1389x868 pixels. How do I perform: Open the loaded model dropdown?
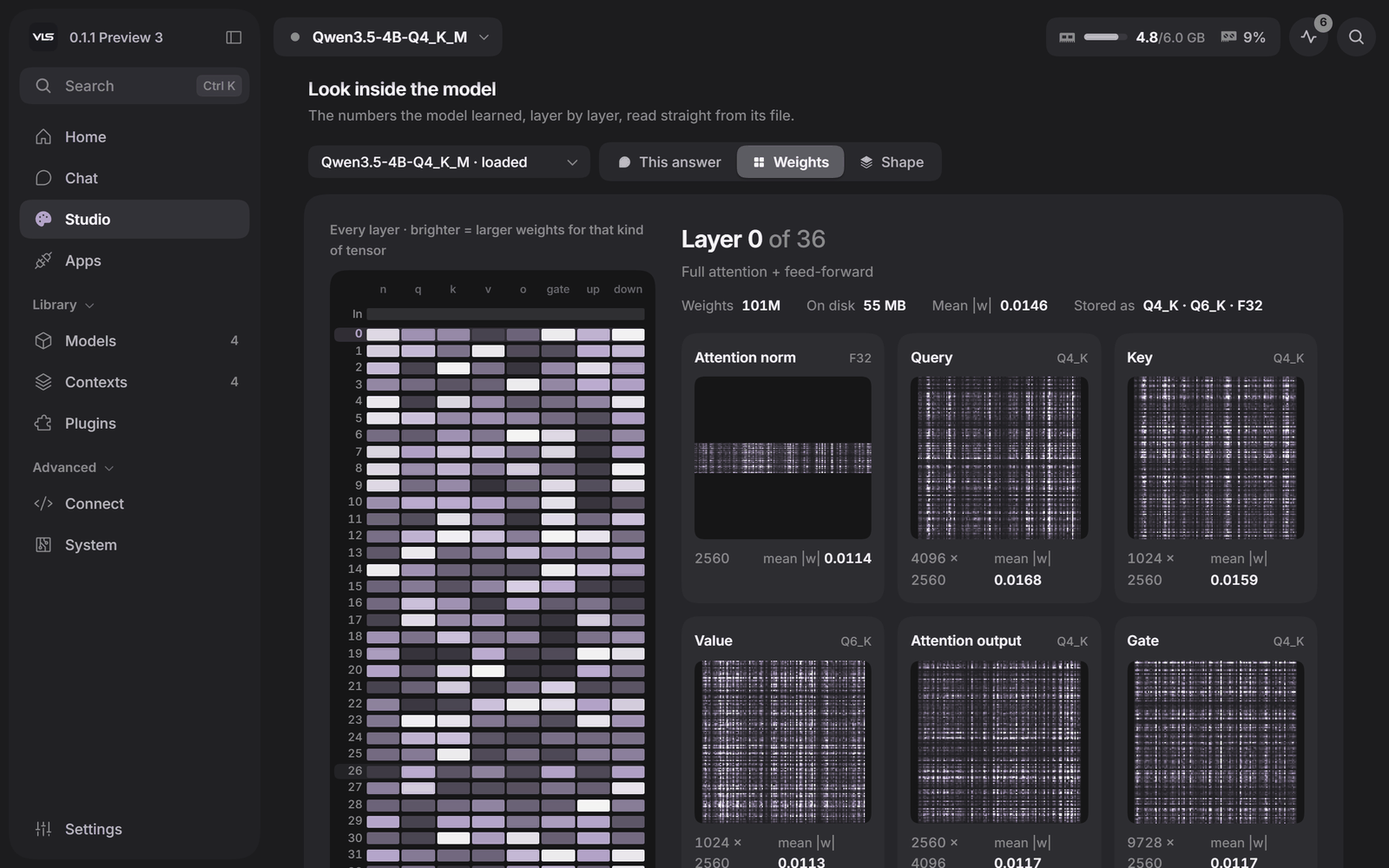[x=449, y=162]
